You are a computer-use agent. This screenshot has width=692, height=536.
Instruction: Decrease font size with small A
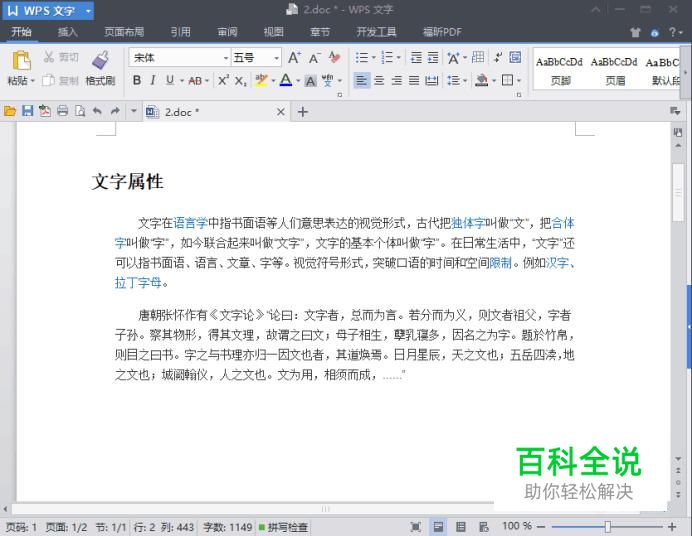point(314,58)
